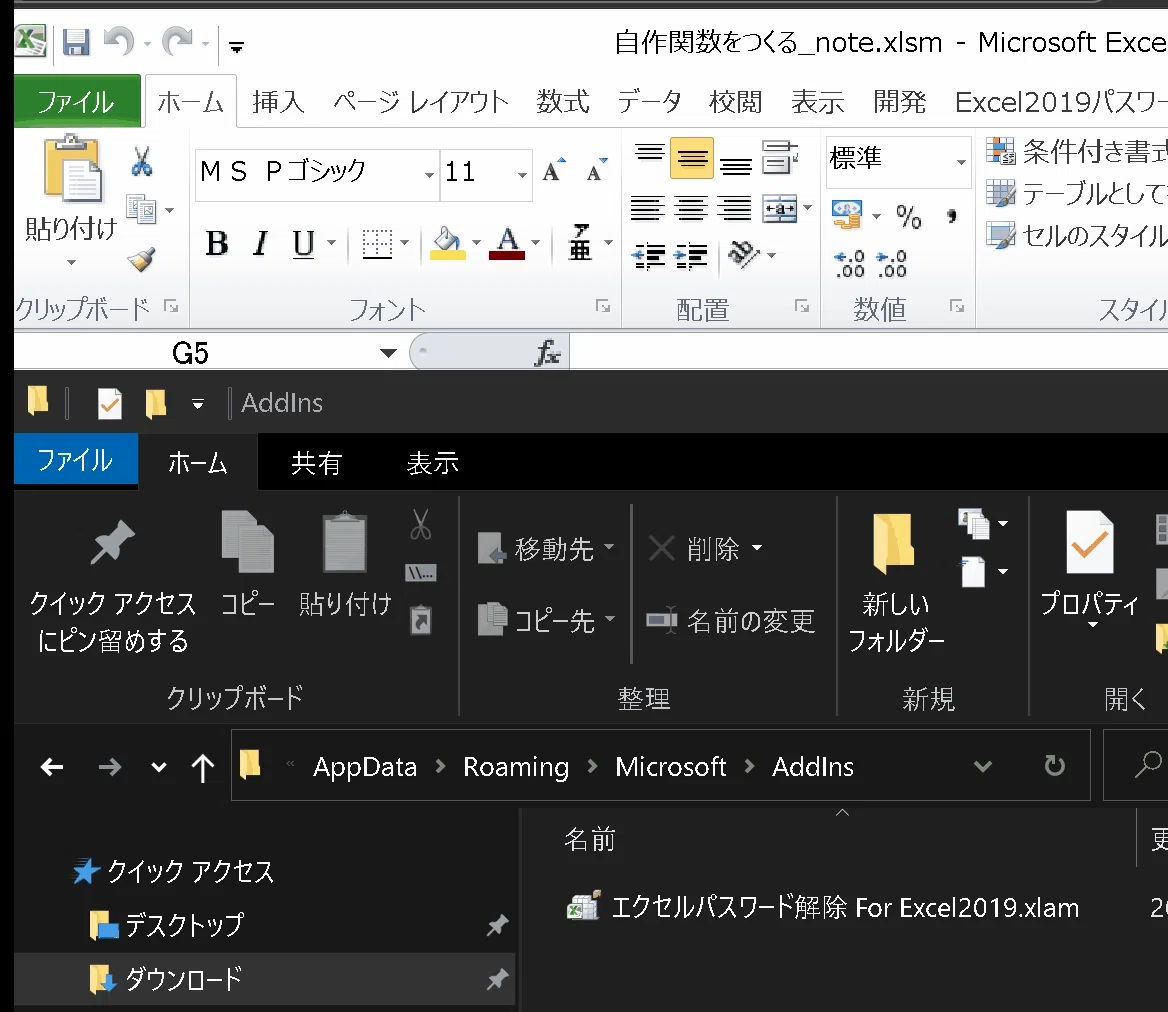Viewport: 1168px width, 1012px height.
Task: Go up one folder level in Explorer
Action: pos(203,766)
